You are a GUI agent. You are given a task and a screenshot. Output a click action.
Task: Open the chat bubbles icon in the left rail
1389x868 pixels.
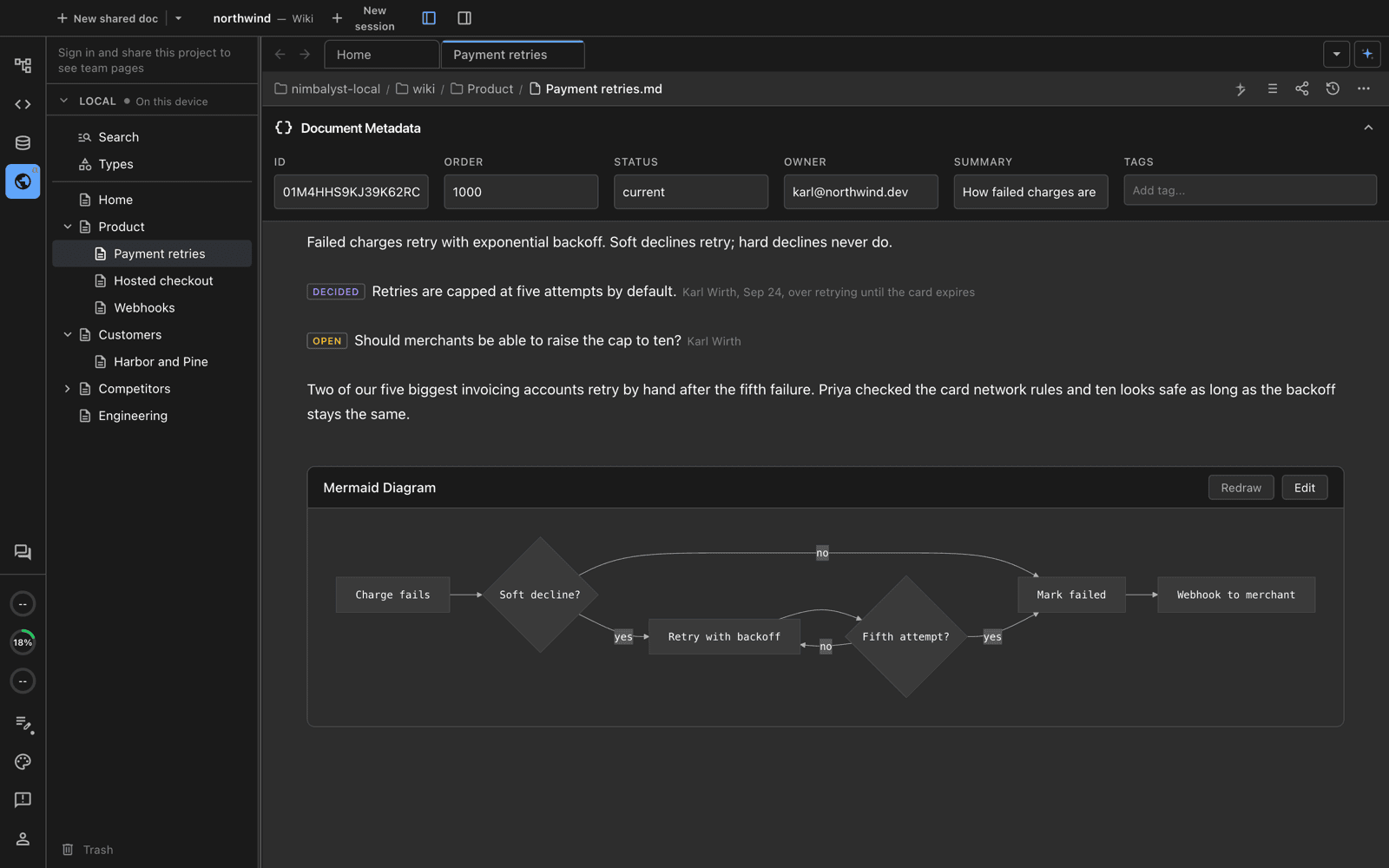point(23,552)
